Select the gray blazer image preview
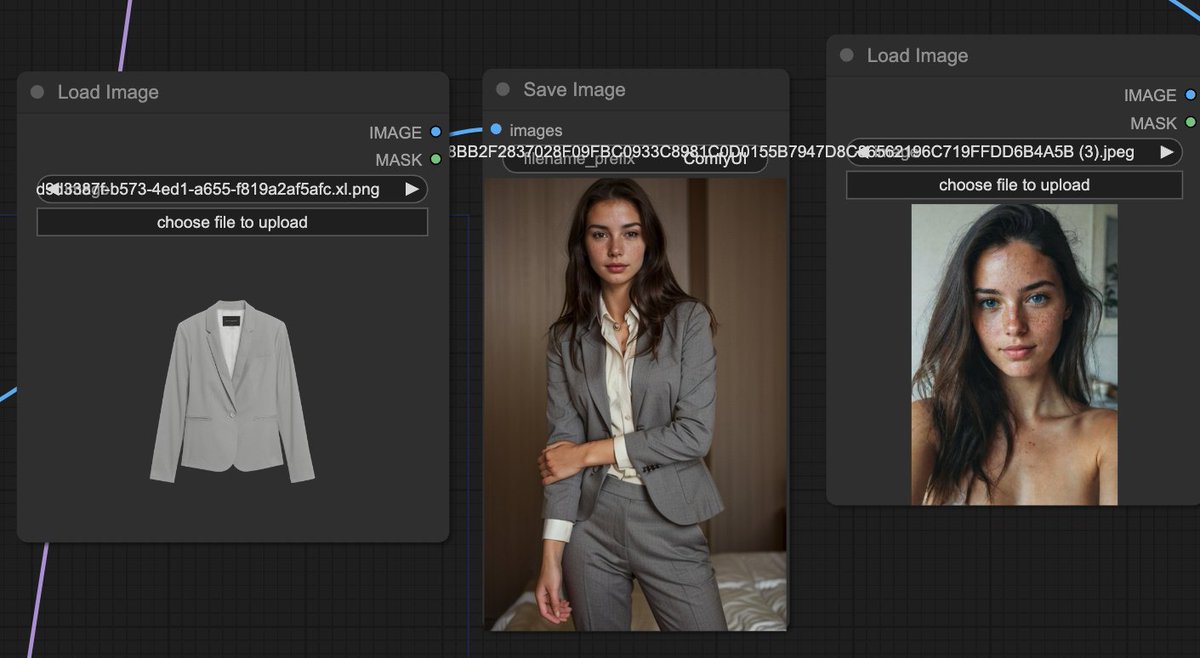The image size is (1200, 658). pyautogui.click(x=232, y=391)
